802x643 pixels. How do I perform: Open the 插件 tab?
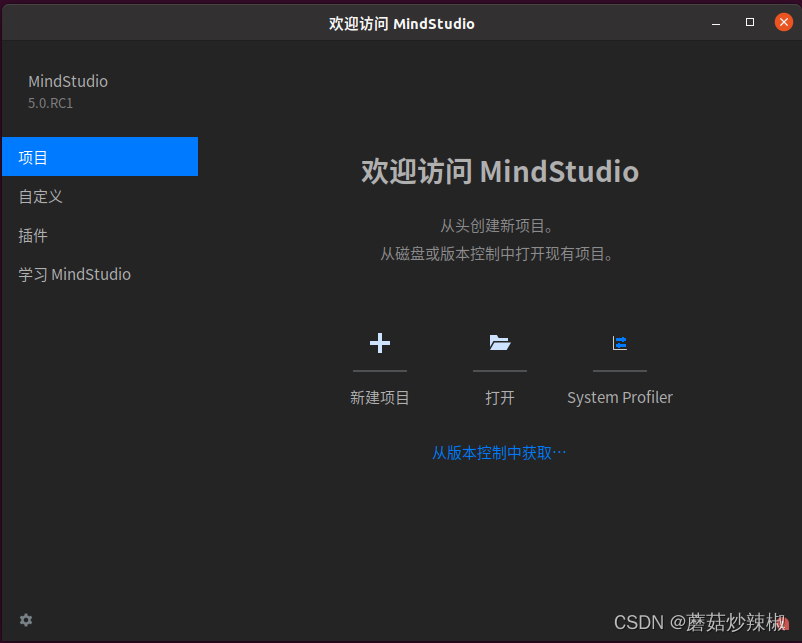(100, 235)
